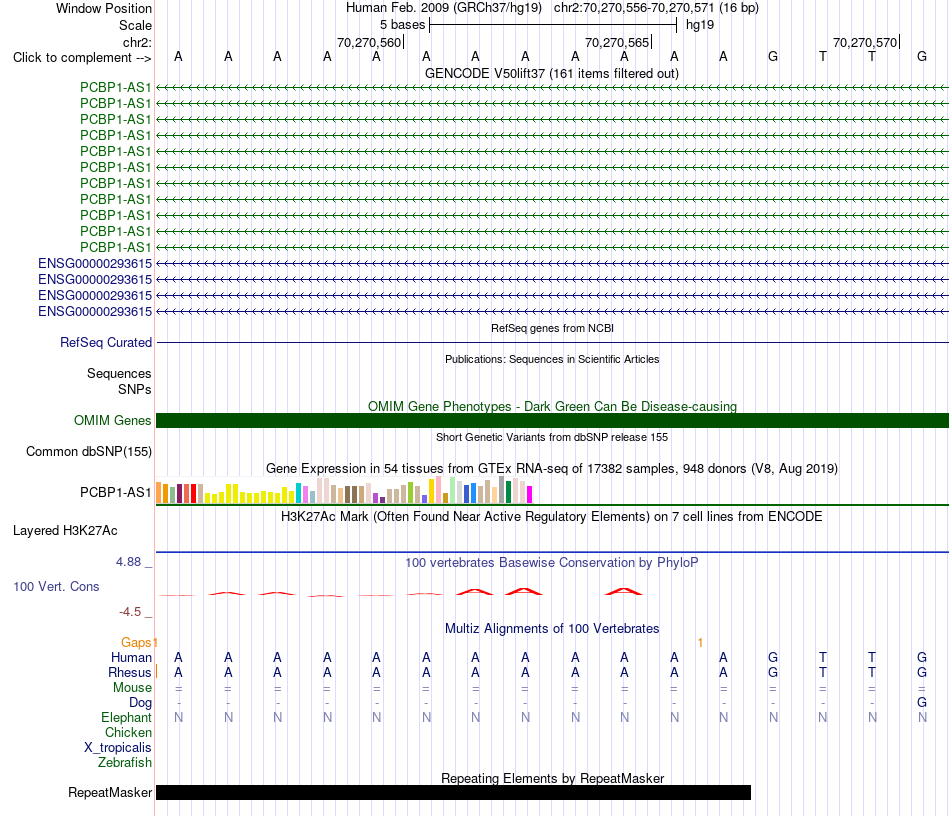Viewport: 950px width, 816px height.
Task: Select the "X_tropicalis" alignment row label
Action: [118, 748]
